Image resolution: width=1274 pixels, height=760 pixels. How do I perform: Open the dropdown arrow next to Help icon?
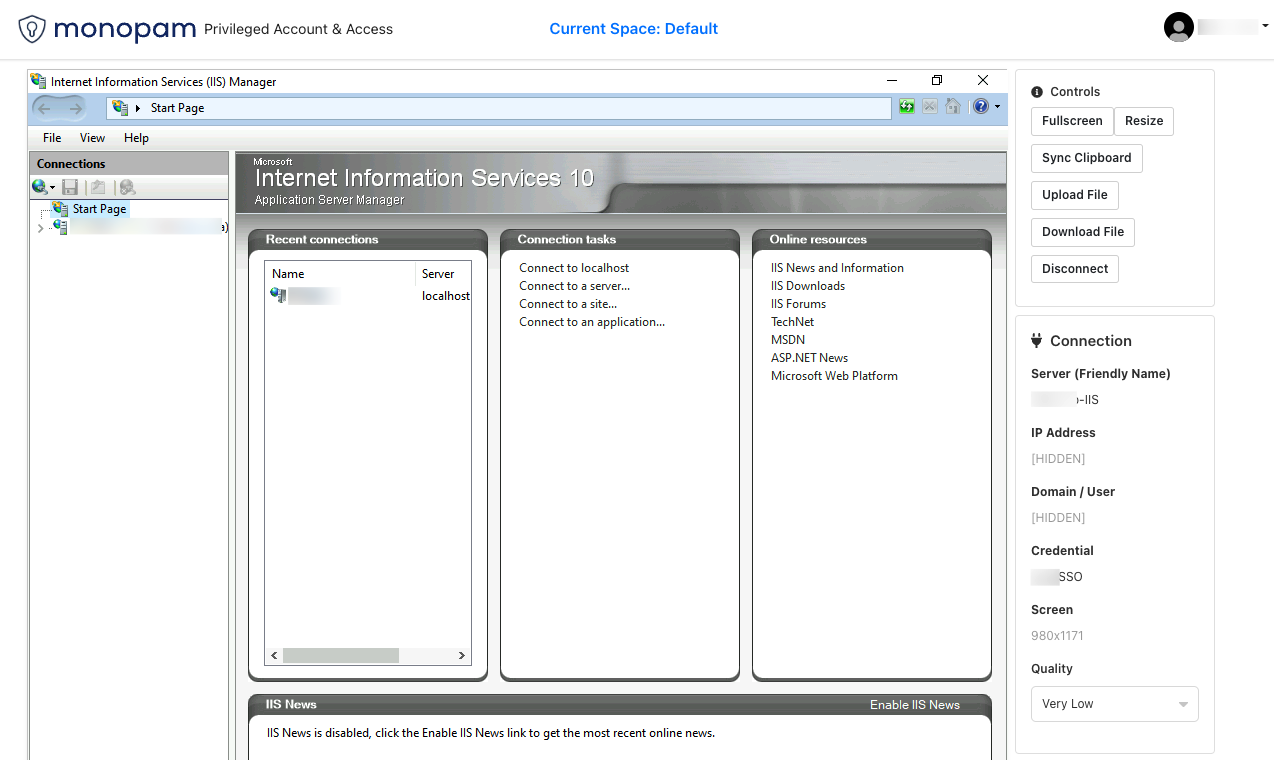click(x=997, y=107)
